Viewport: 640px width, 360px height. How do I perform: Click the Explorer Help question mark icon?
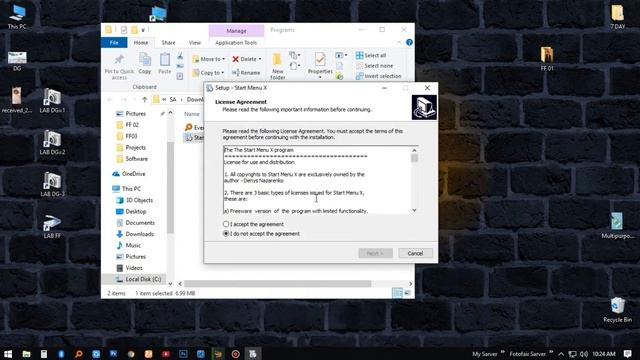pos(409,42)
